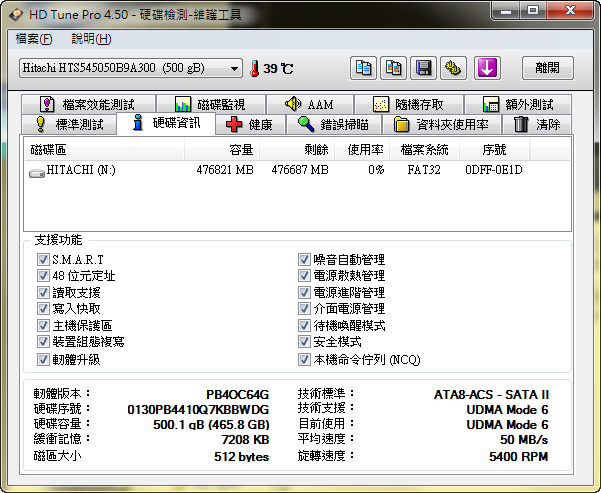
Task: Click the 476821 MB capacity value
Action: click(225, 170)
